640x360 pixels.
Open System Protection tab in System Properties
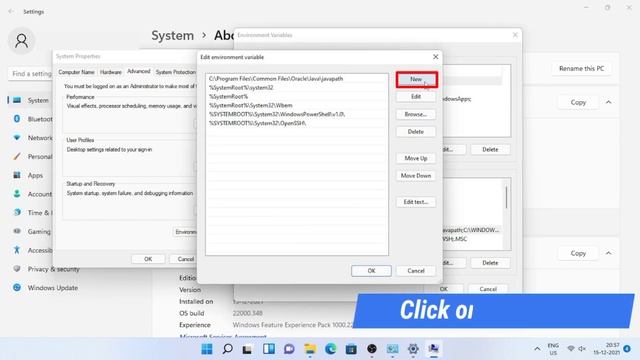click(x=176, y=72)
